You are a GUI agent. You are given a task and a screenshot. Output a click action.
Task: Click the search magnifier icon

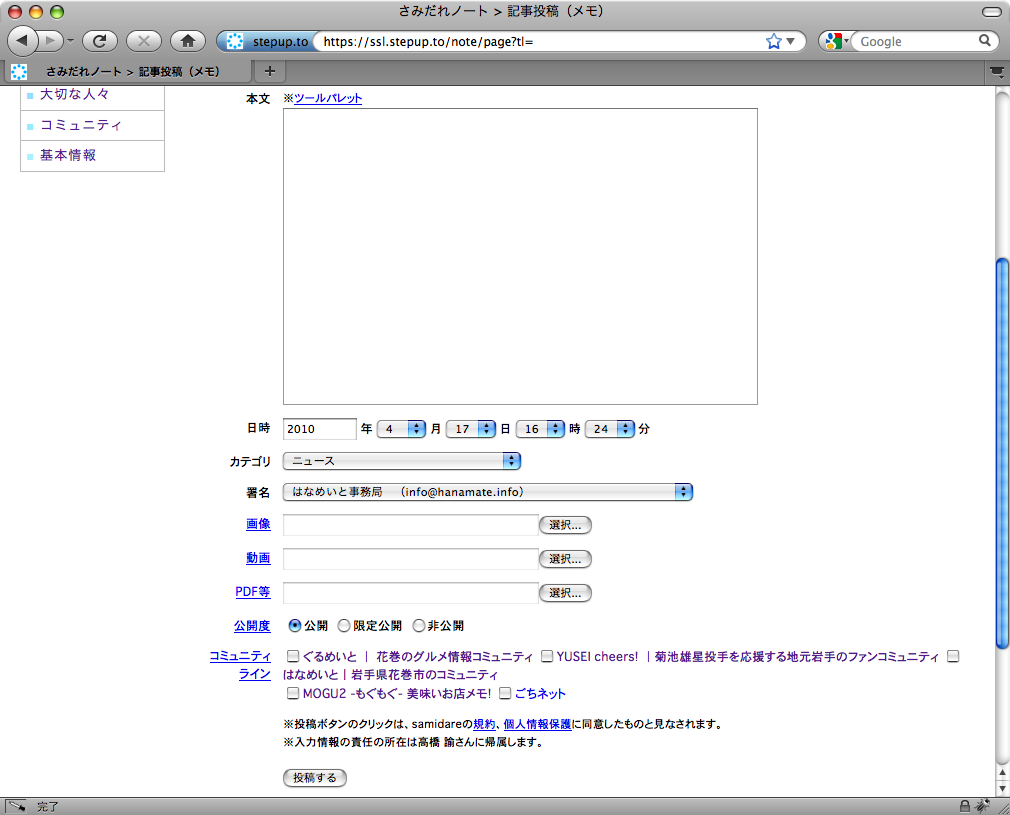pyautogui.click(x=985, y=41)
